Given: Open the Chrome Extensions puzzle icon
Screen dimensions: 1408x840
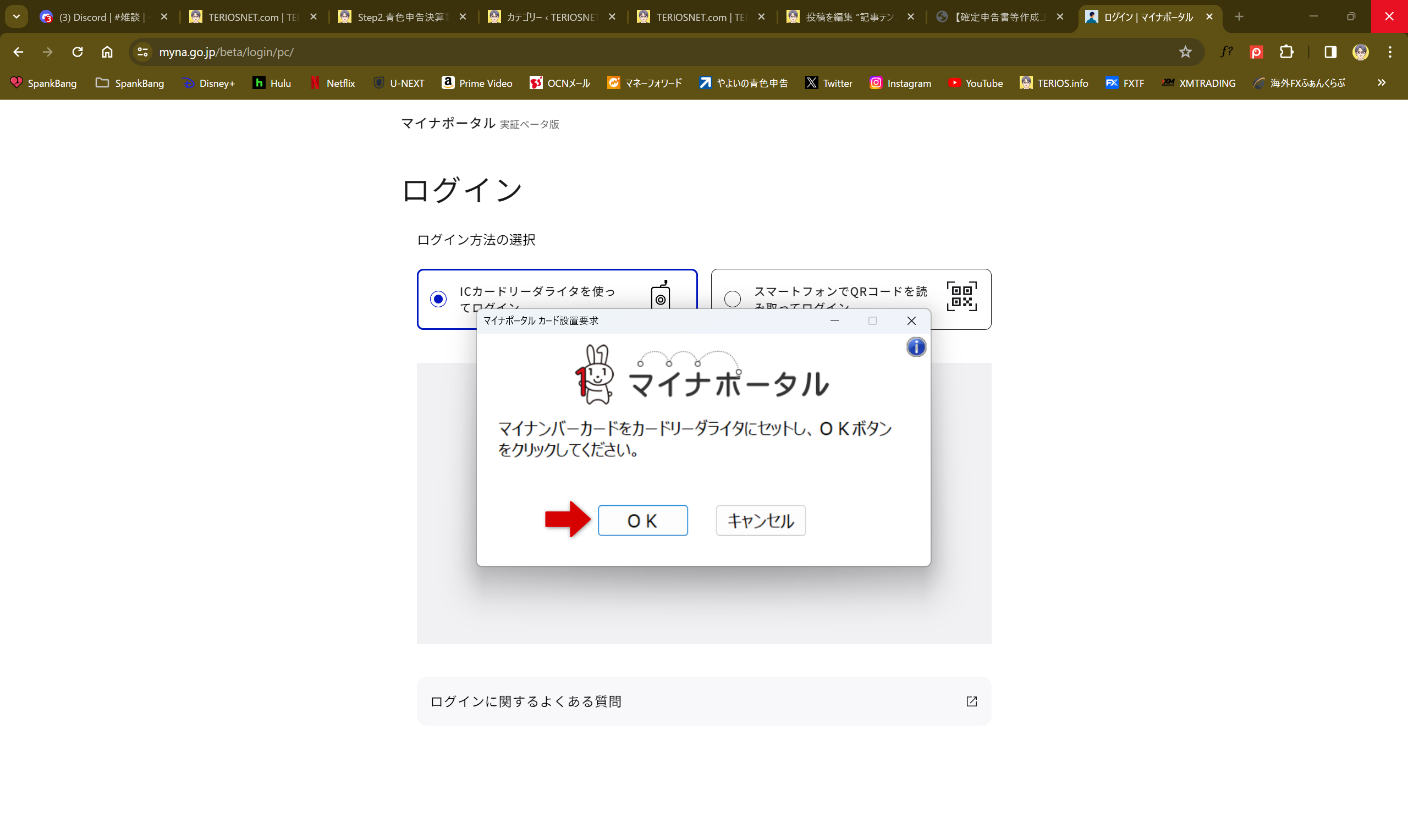Looking at the screenshot, I should 1287,52.
